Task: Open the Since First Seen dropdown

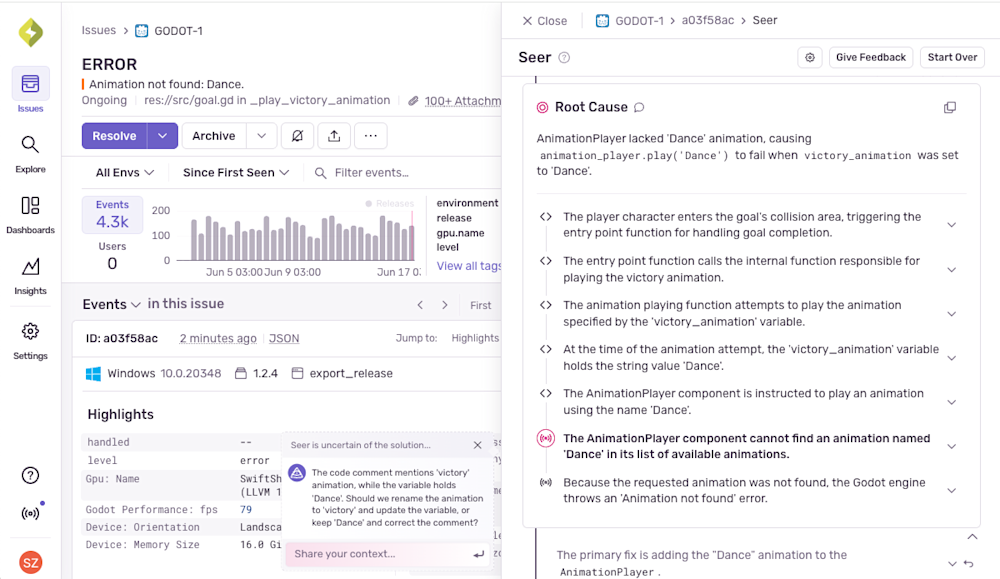Action: pos(236,173)
